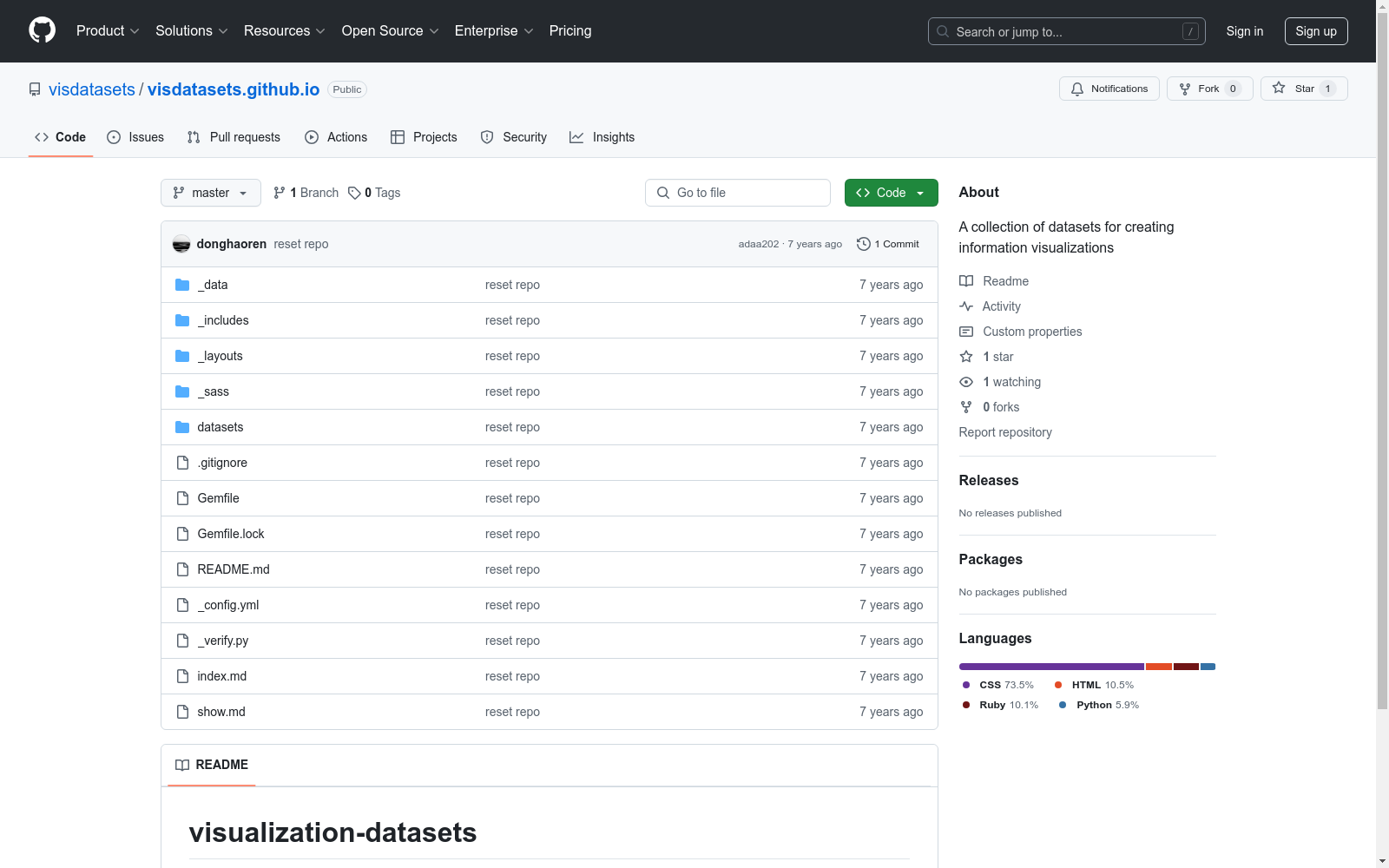Open the Open Source dropdown
This screenshot has height=868, width=1389.
point(391,30)
